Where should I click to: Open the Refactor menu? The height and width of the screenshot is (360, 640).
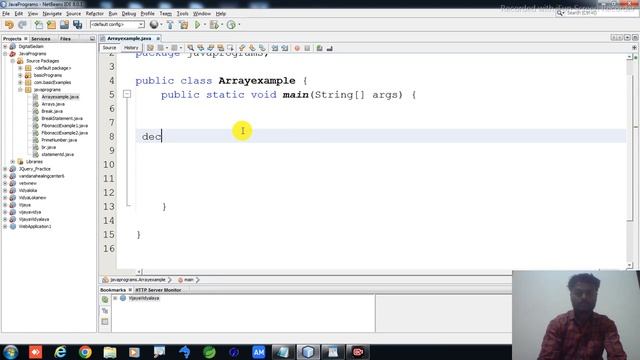pos(94,13)
